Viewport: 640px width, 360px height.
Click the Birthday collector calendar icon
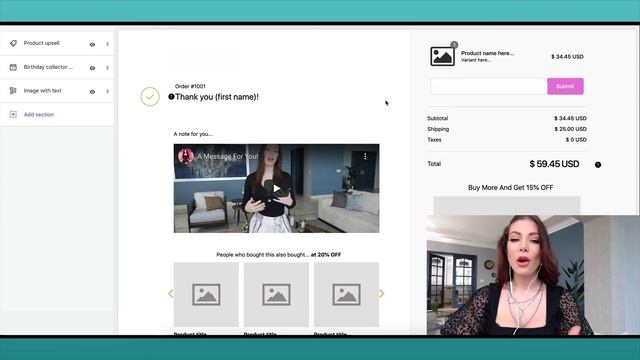click(13, 67)
